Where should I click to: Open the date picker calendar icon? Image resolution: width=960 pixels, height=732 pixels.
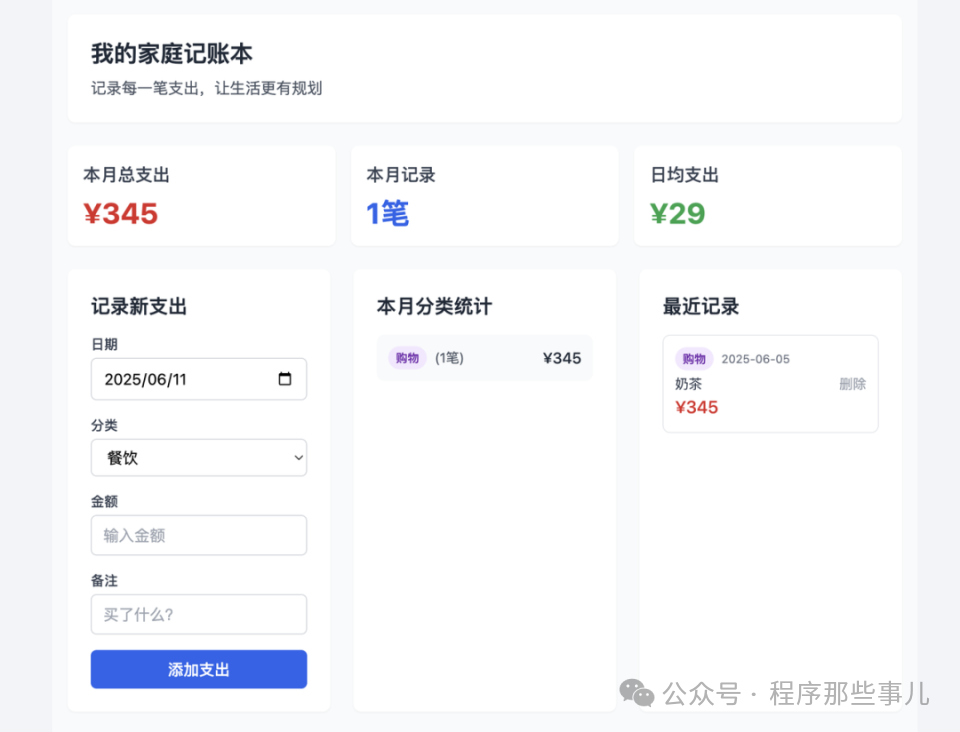click(x=284, y=379)
